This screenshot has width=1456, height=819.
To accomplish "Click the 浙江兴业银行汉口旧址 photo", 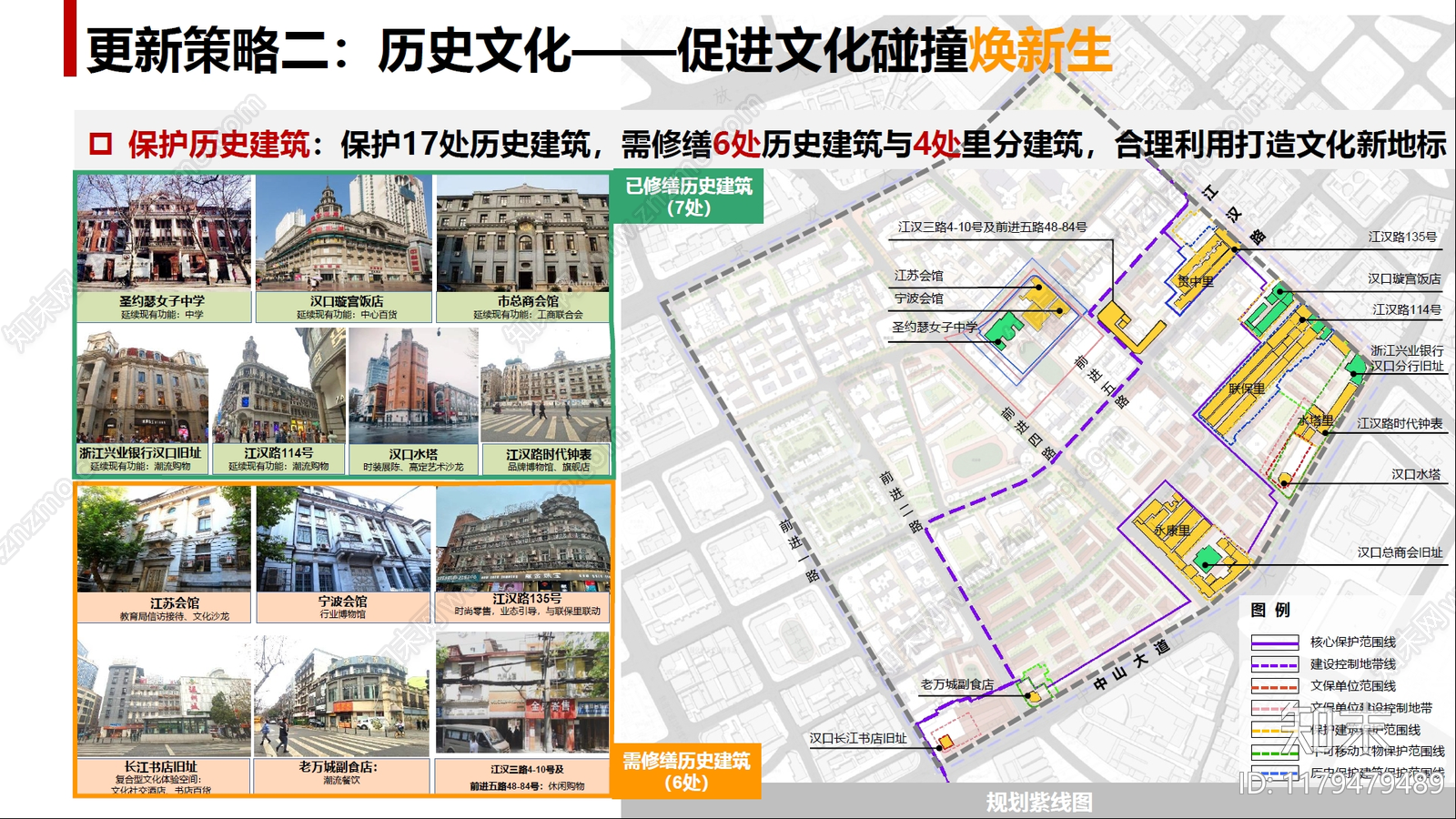I will 142,386.
